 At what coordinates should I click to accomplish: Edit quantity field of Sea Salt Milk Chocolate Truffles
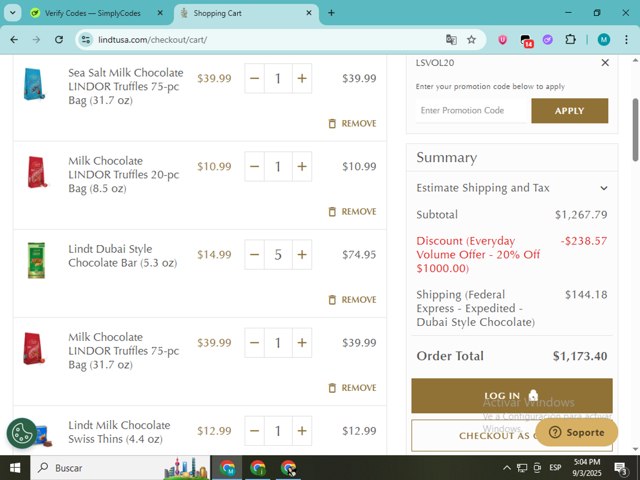[278, 78]
